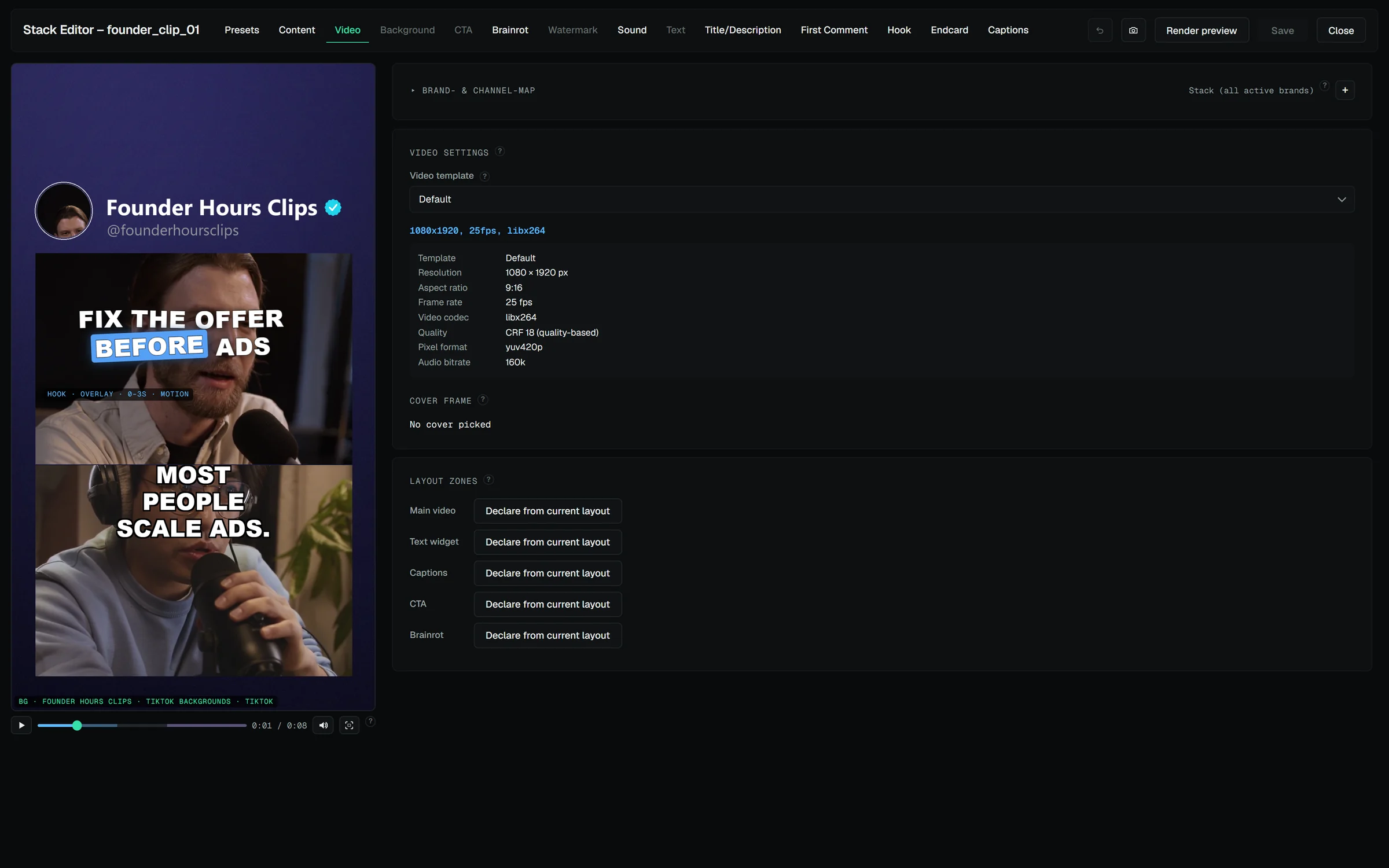Close the Stack Editor
This screenshot has width=1389, height=868.
click(x=1341, y=30)
